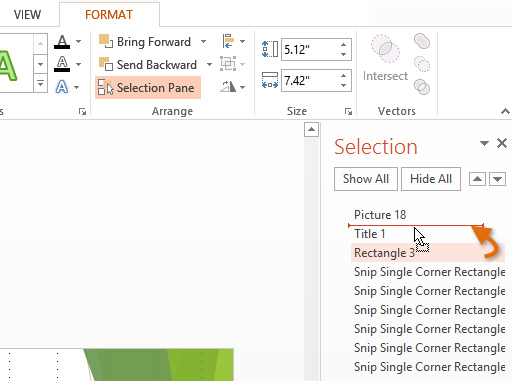The image size is (512, 381).
Task: Open the Text Outline color icon
Action: click(62, 64)
